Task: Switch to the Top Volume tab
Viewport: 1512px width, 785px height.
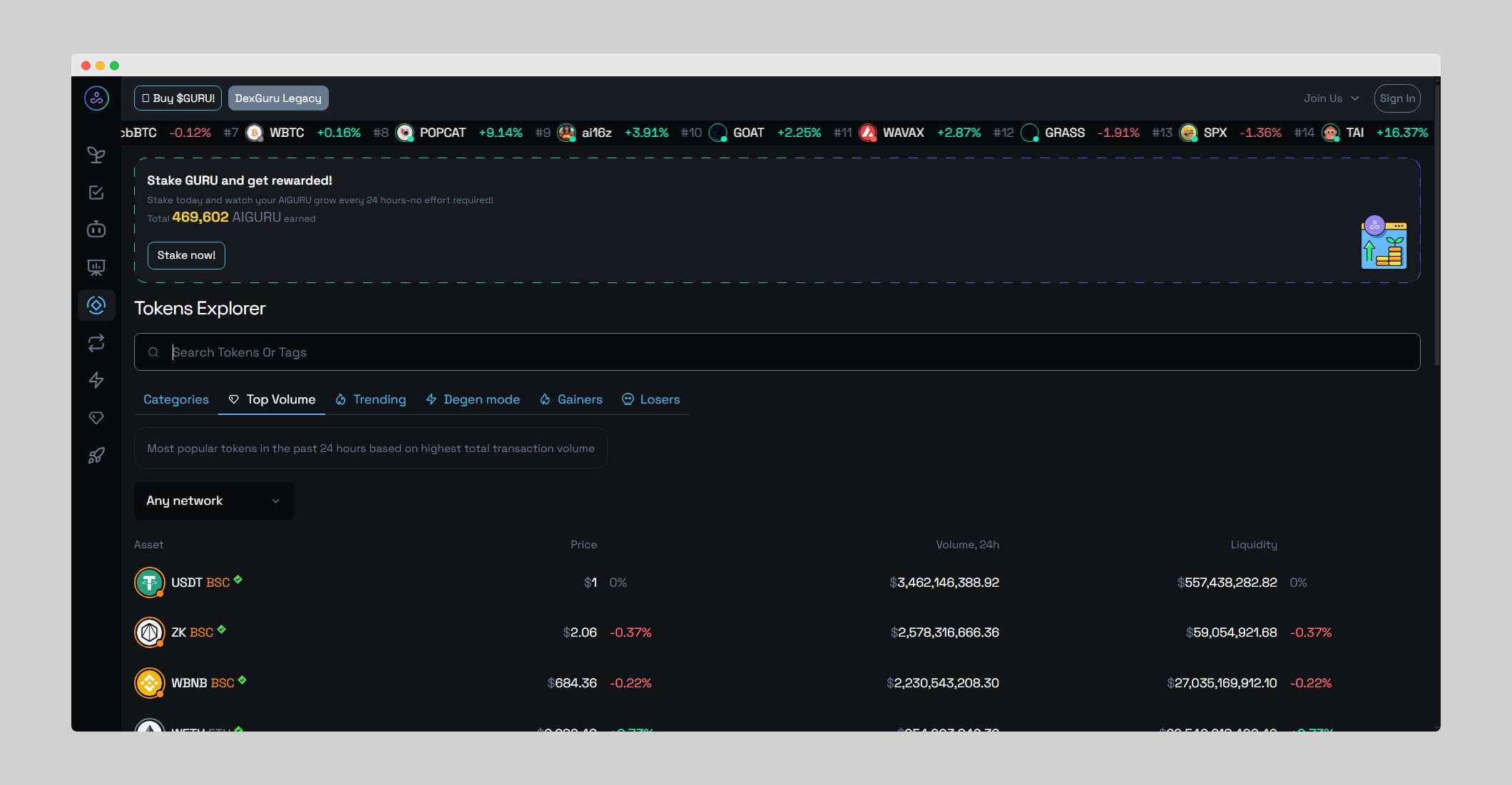Action: pyautogui.click(x=272, y=399)
